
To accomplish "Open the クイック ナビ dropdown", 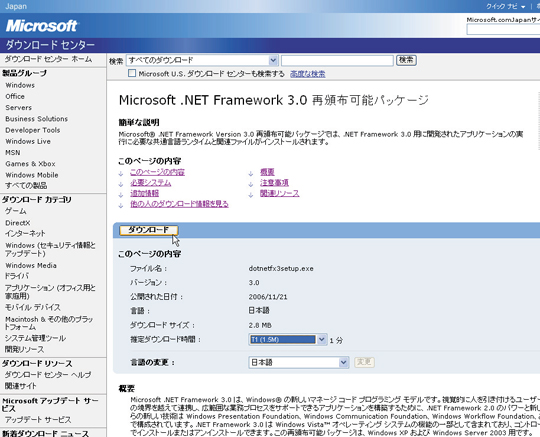I will tap(506, 7).
